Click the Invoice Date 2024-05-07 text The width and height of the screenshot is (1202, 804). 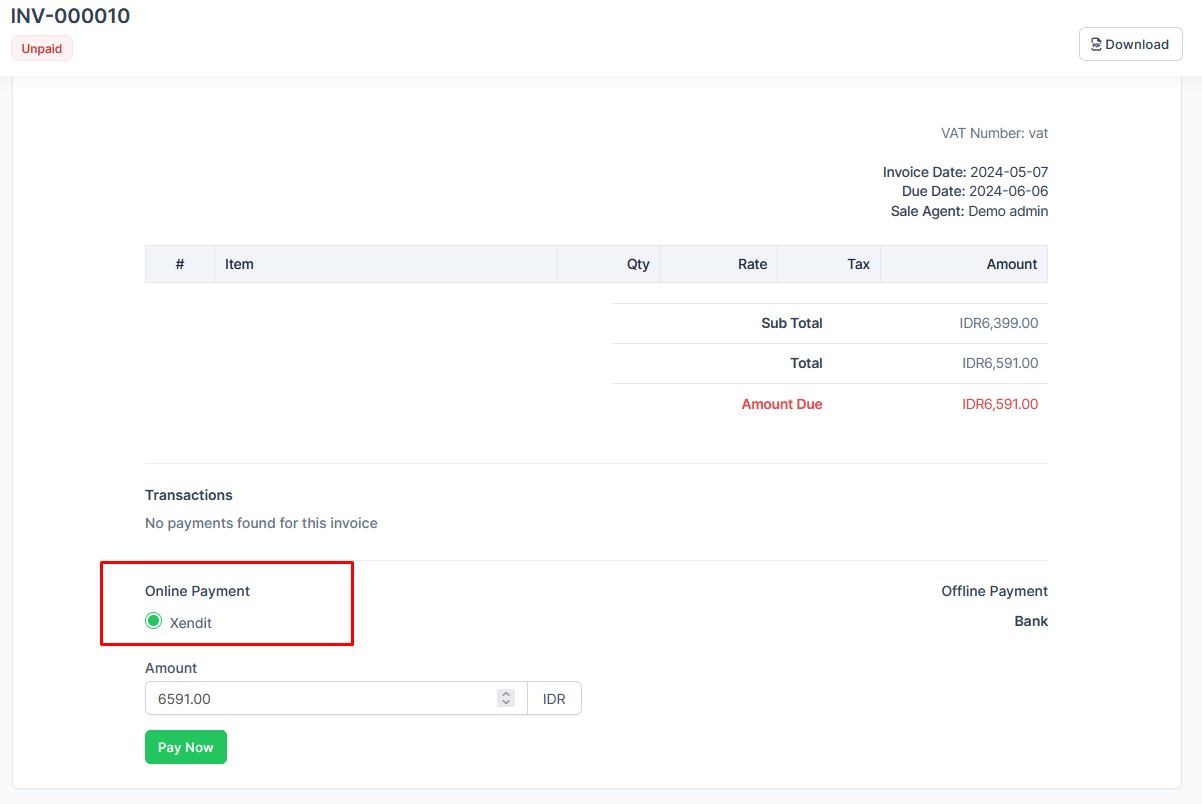(965, 172)
